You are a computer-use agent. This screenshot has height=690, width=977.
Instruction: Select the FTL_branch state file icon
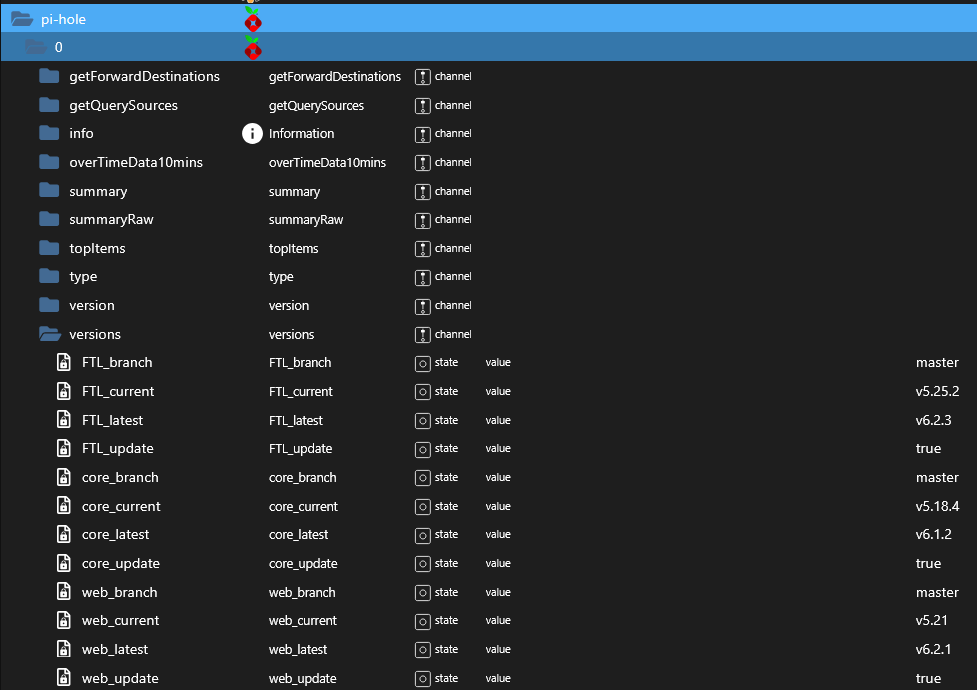coord(64,362)
